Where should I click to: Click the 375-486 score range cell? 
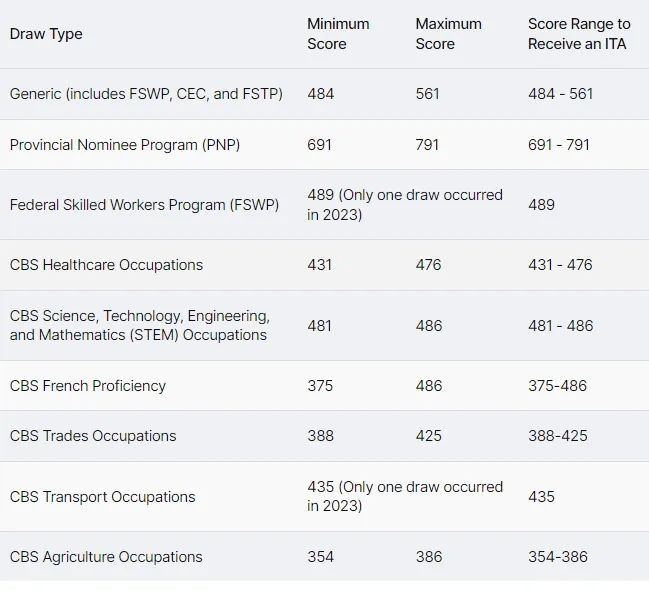pos(557,386)
